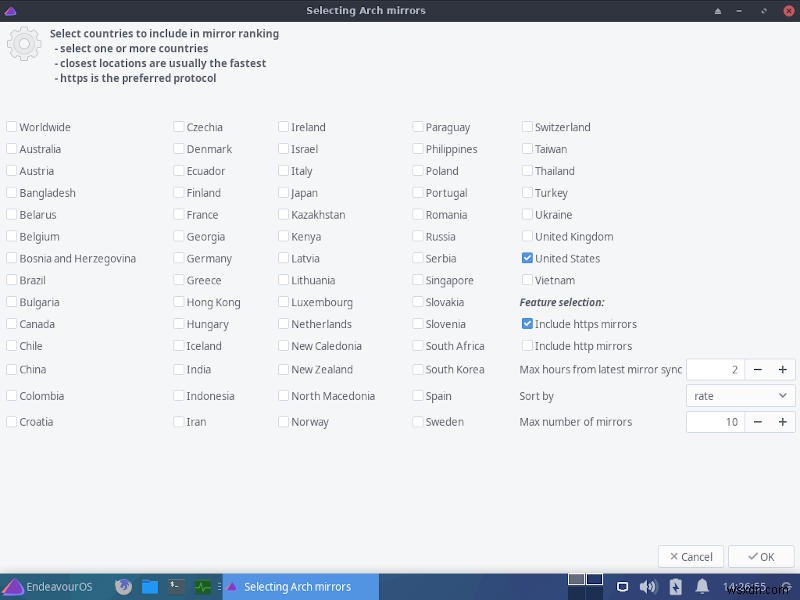
Task: Open notifications from the bell icon
Action: 701,587
